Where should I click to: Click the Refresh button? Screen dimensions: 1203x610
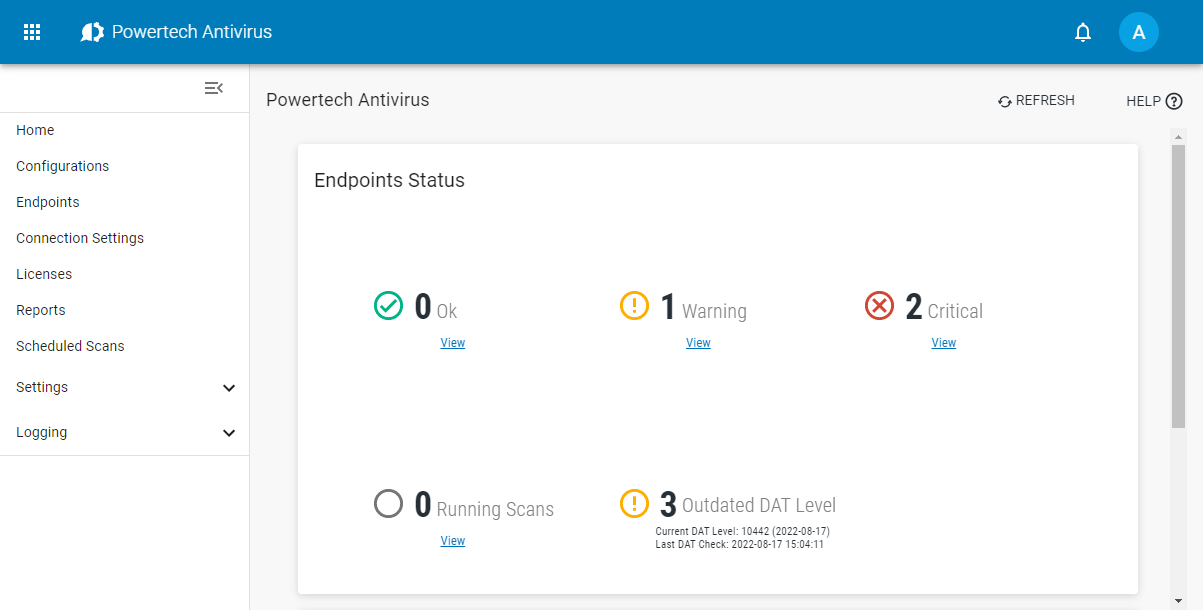[x=1036, y=101]
